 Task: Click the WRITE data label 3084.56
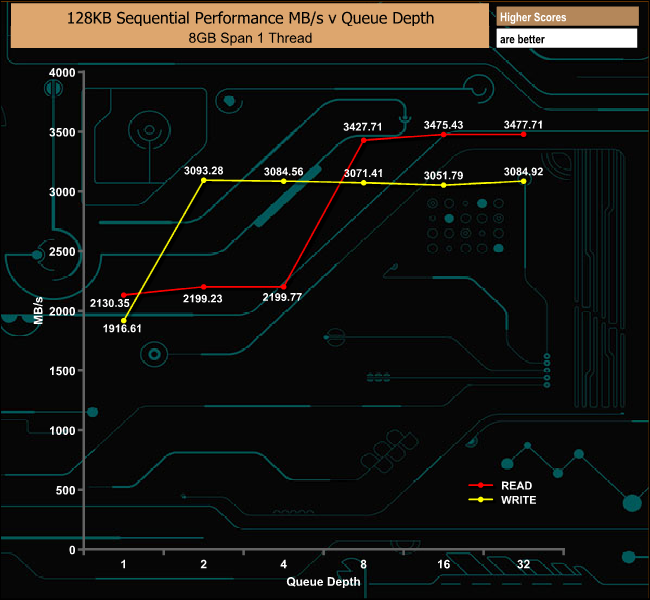284,172
